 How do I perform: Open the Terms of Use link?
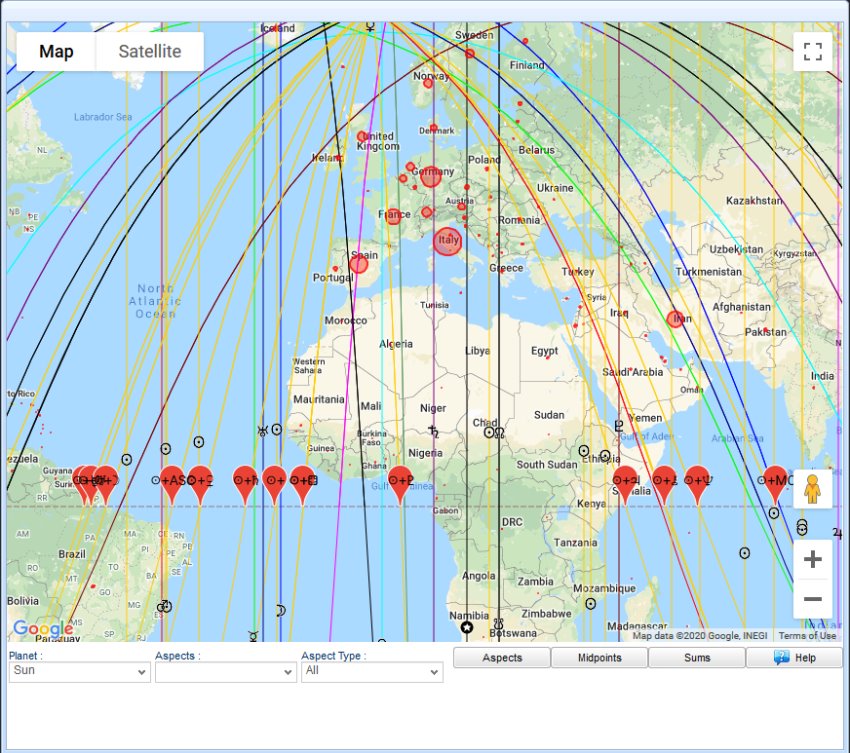point(808,634)
